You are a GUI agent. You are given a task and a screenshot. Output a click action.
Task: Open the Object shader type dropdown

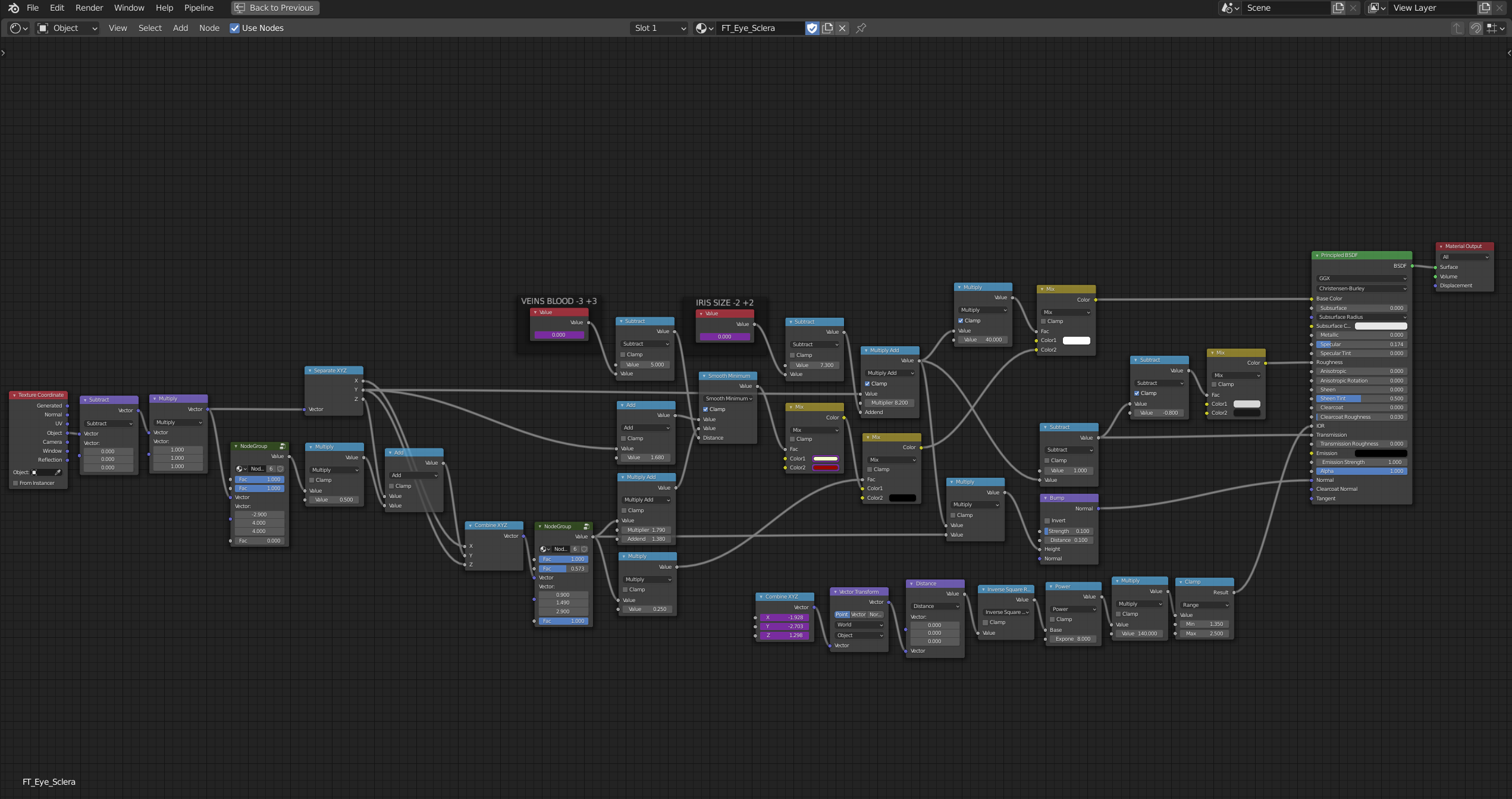pyautogui.click(x=67, y=28)
